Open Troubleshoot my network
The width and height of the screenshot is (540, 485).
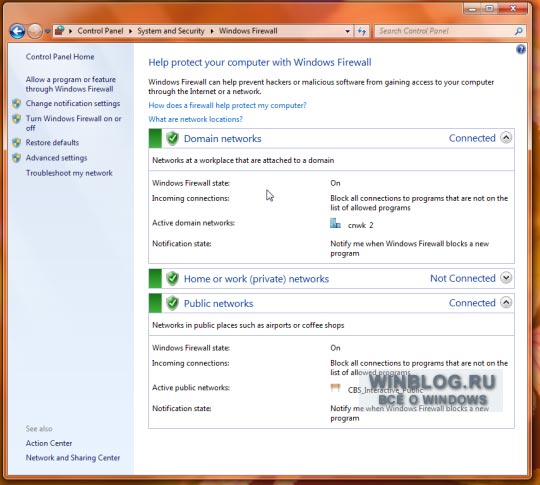69,173
